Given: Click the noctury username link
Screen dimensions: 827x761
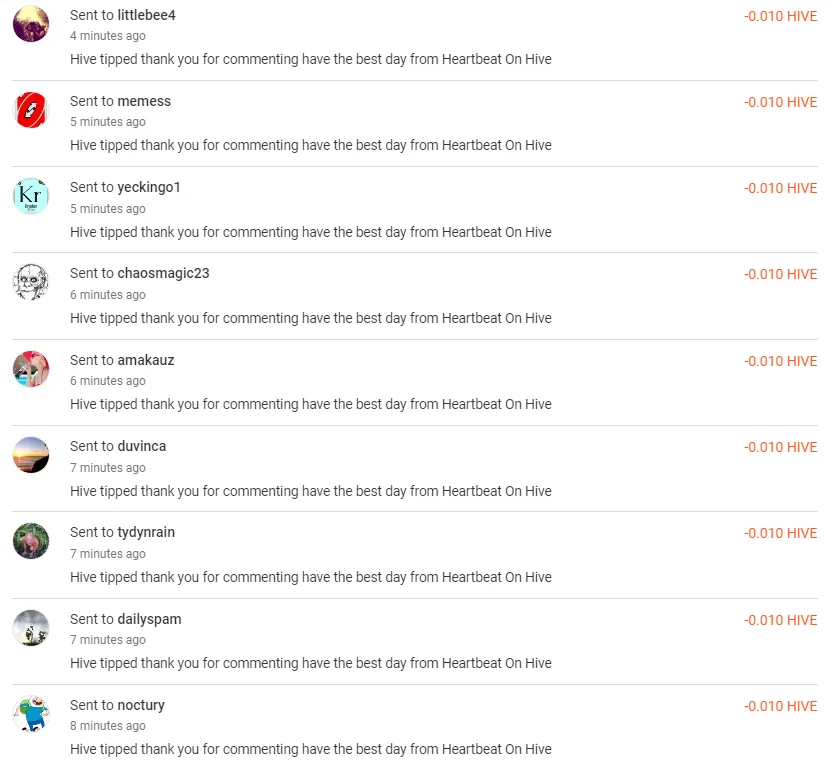Looking at the screenshot, I should click(141, 705).
